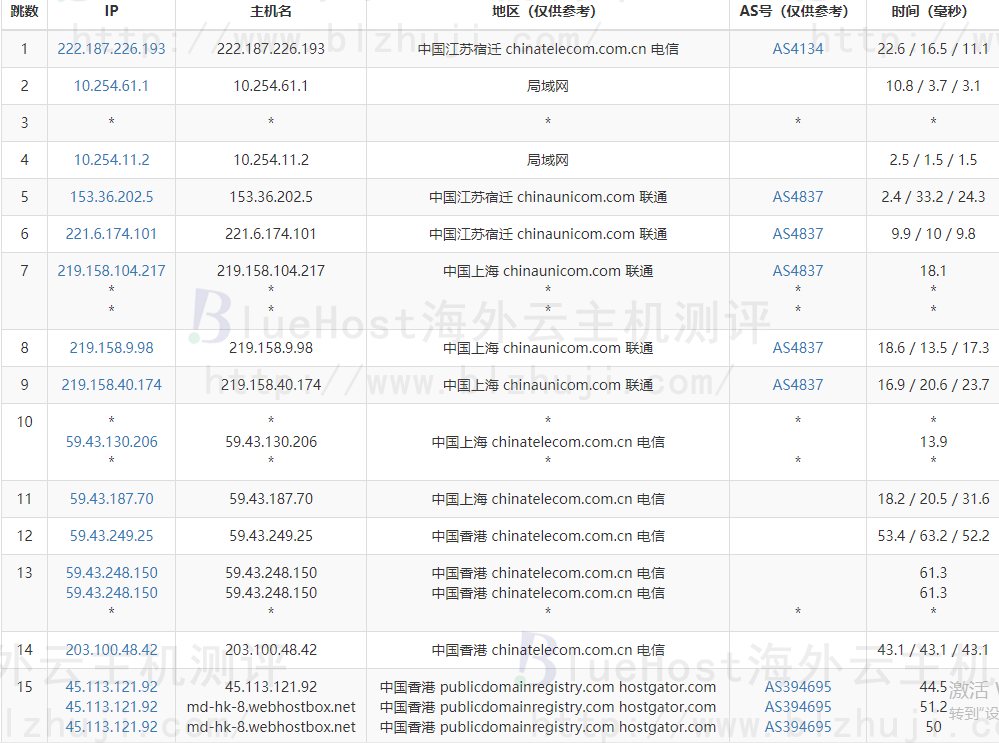
Task: Select time value 22.6 / 16.5 / 11.1
Action: click(x=933, y=48)
